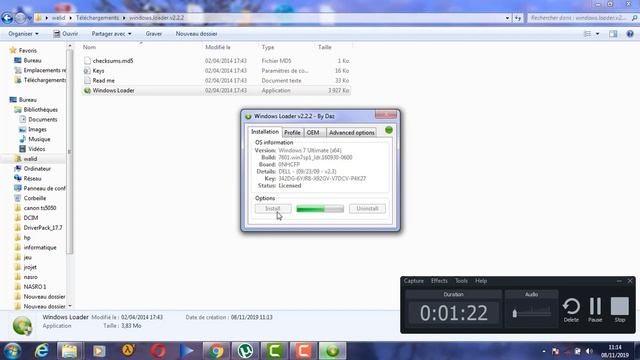Open the orange Camtasia recorder taskbar icon
Viewport: 640px width, 360px height.
(x=304, y=351)
